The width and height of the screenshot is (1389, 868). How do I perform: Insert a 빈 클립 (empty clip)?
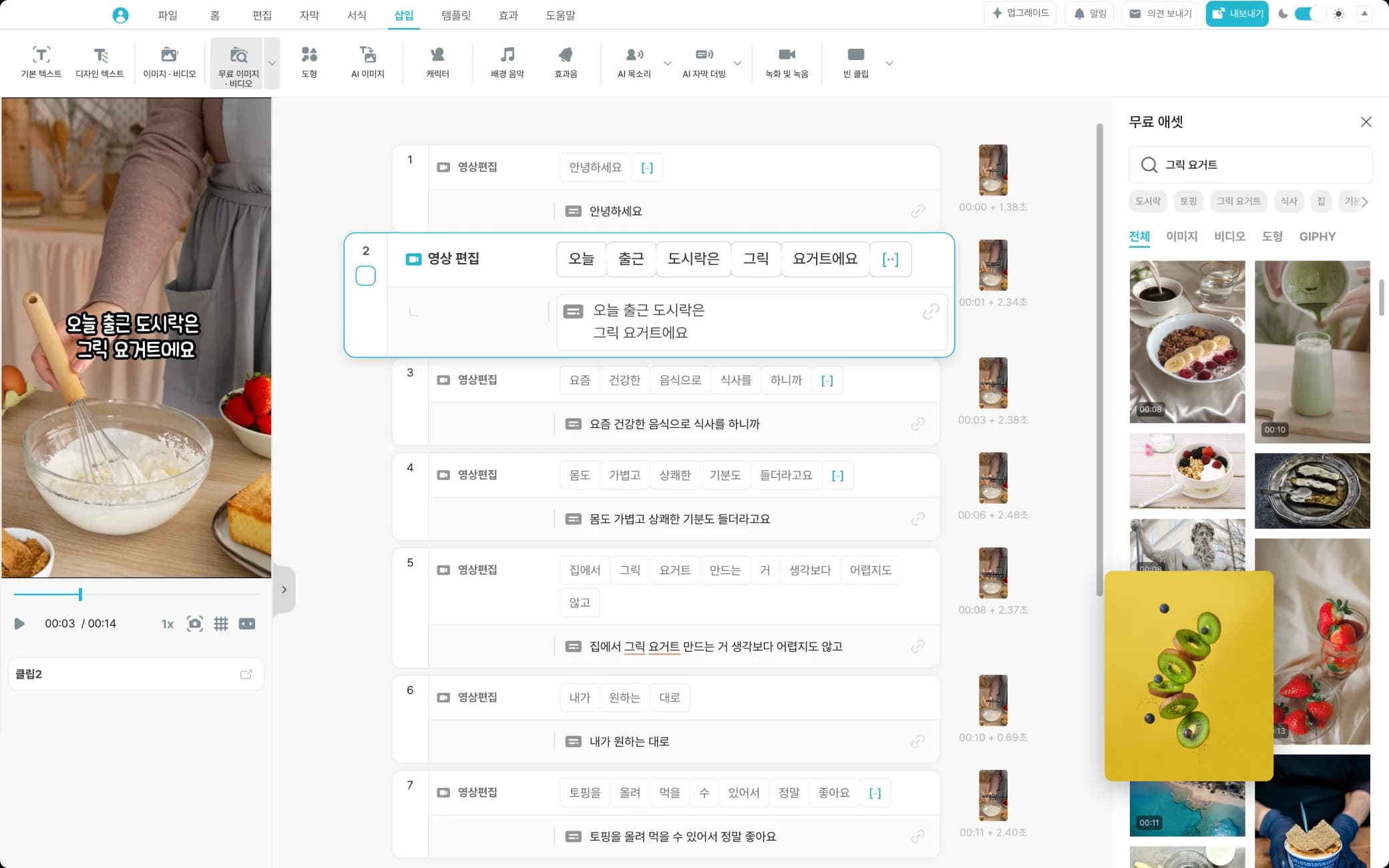[856, 61]
